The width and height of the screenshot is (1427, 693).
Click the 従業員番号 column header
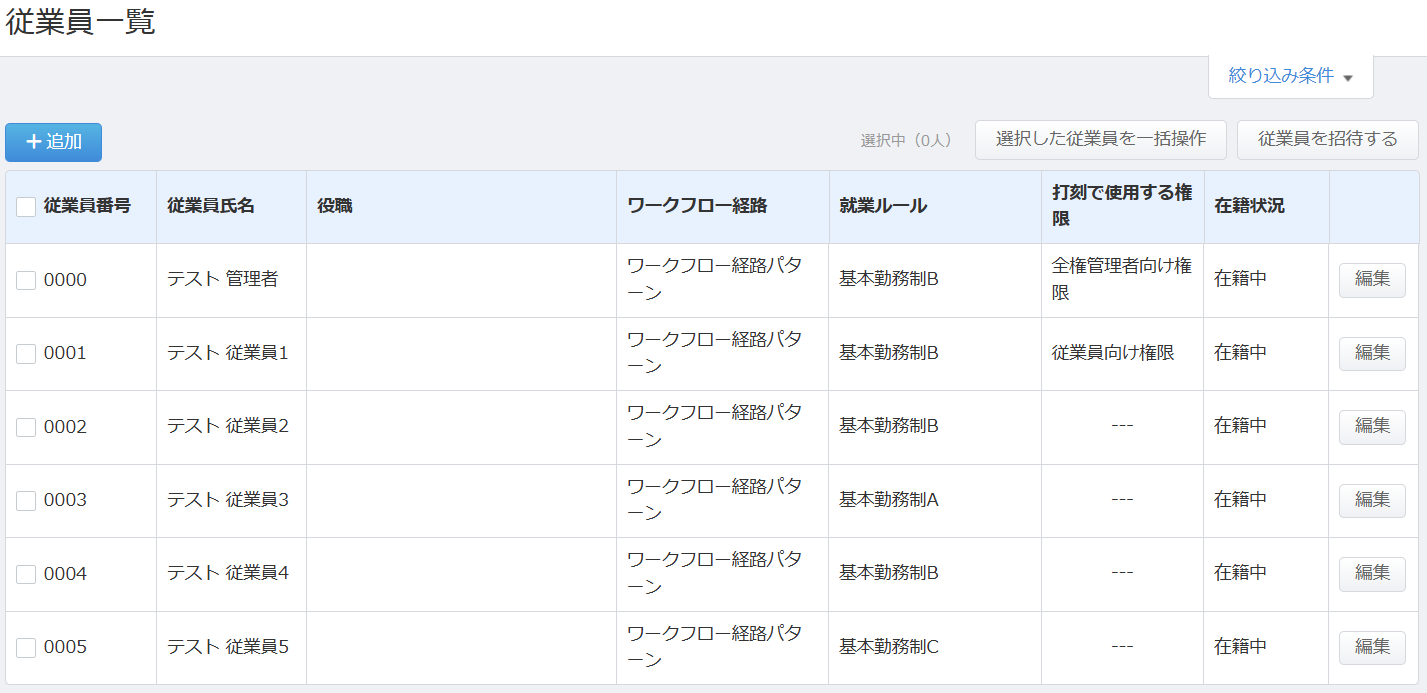(x=87, y=206)
